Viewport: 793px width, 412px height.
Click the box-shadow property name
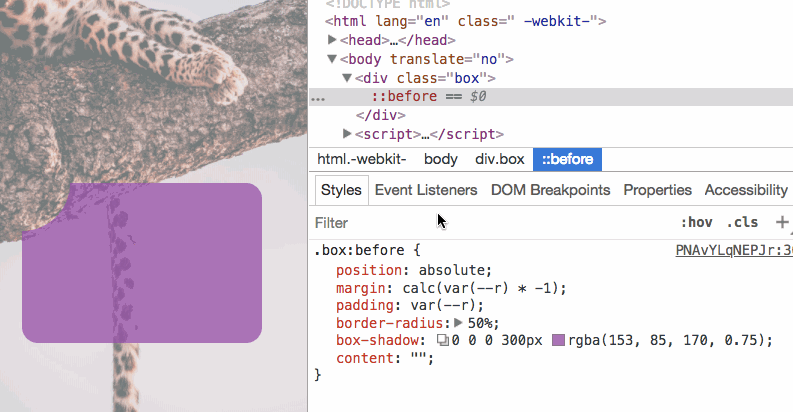pyautogui.click(x=377, y=340)
